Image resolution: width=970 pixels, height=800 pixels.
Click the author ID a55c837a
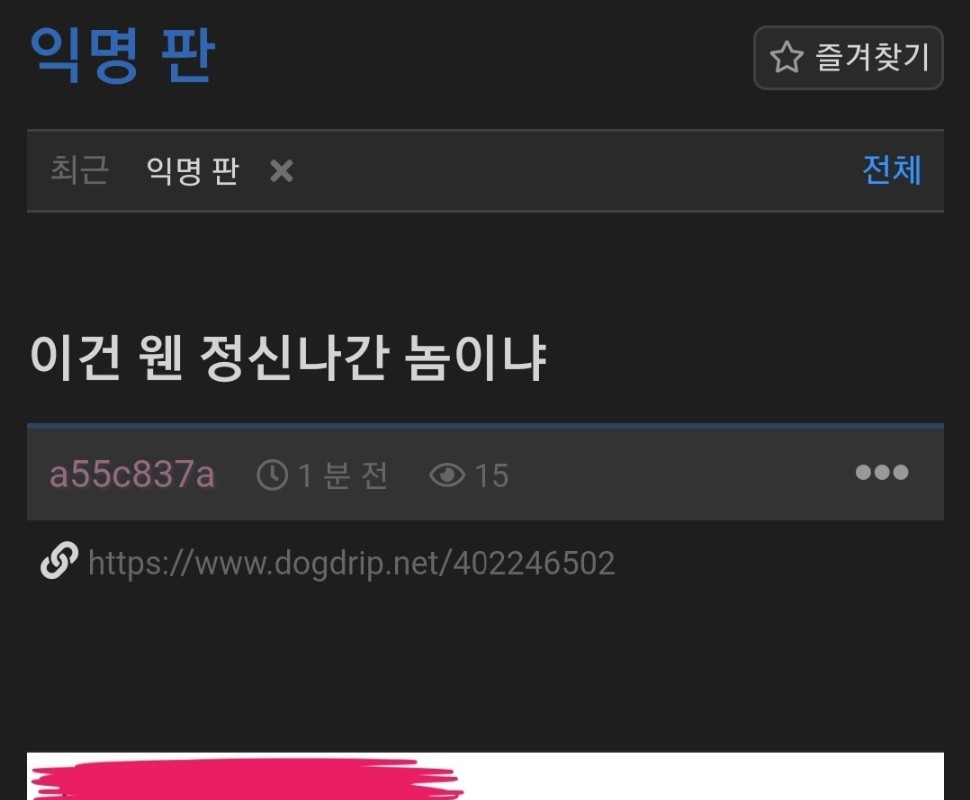132,475
